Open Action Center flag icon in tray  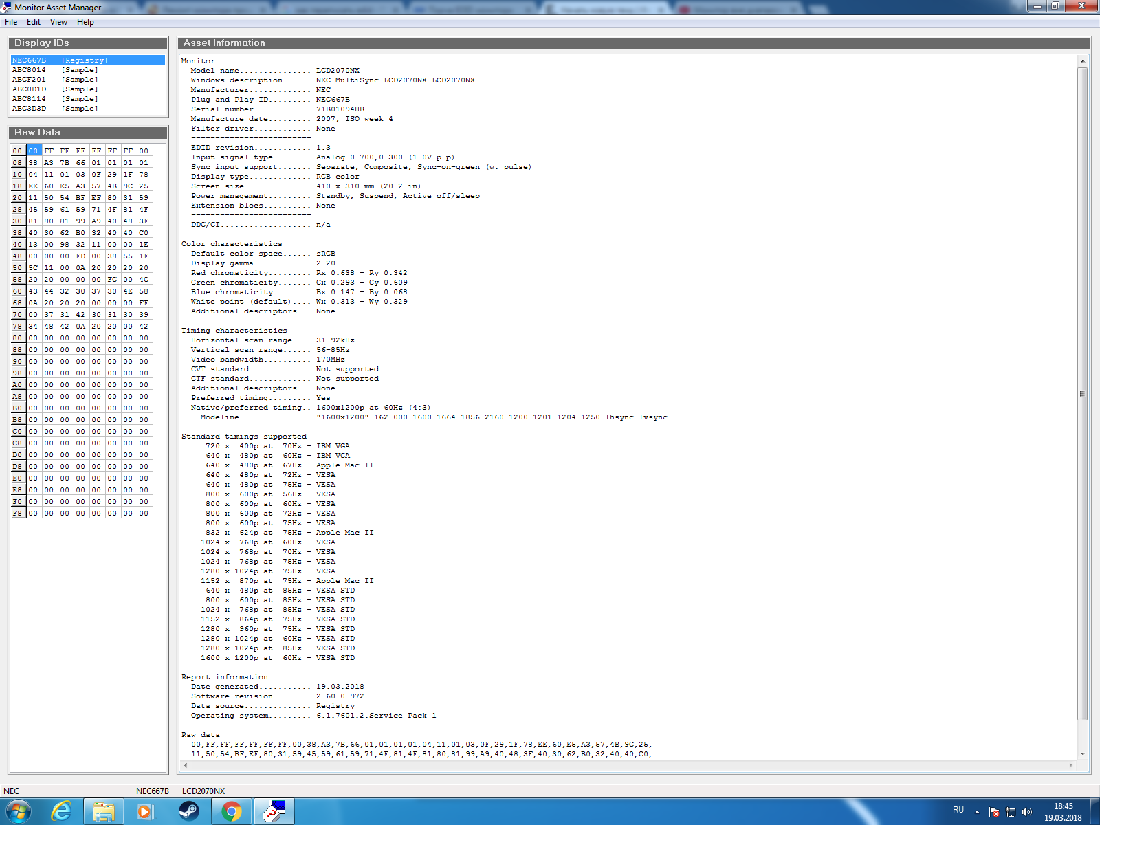coord(994,811)
